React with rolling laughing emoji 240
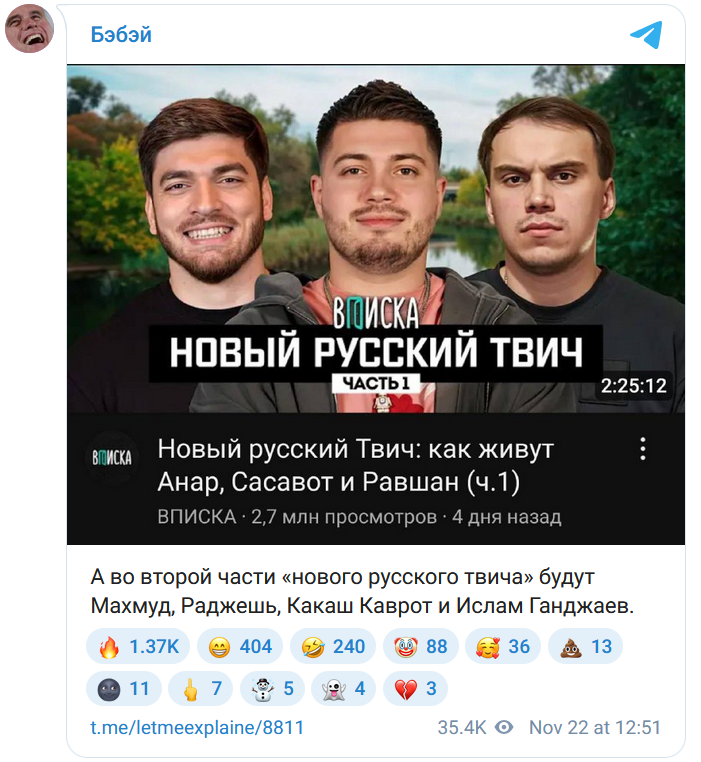 pyautogui.click(x=333, y=647)
